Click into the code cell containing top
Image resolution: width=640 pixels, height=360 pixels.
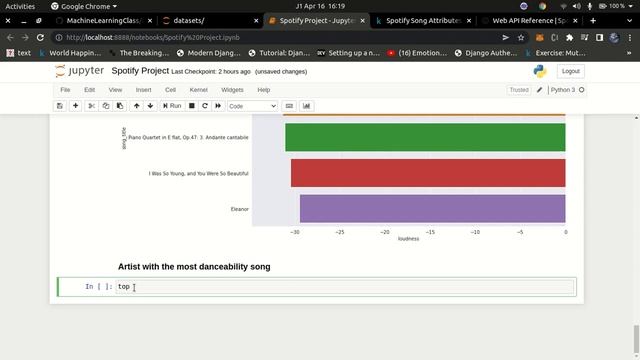(345, 287)
